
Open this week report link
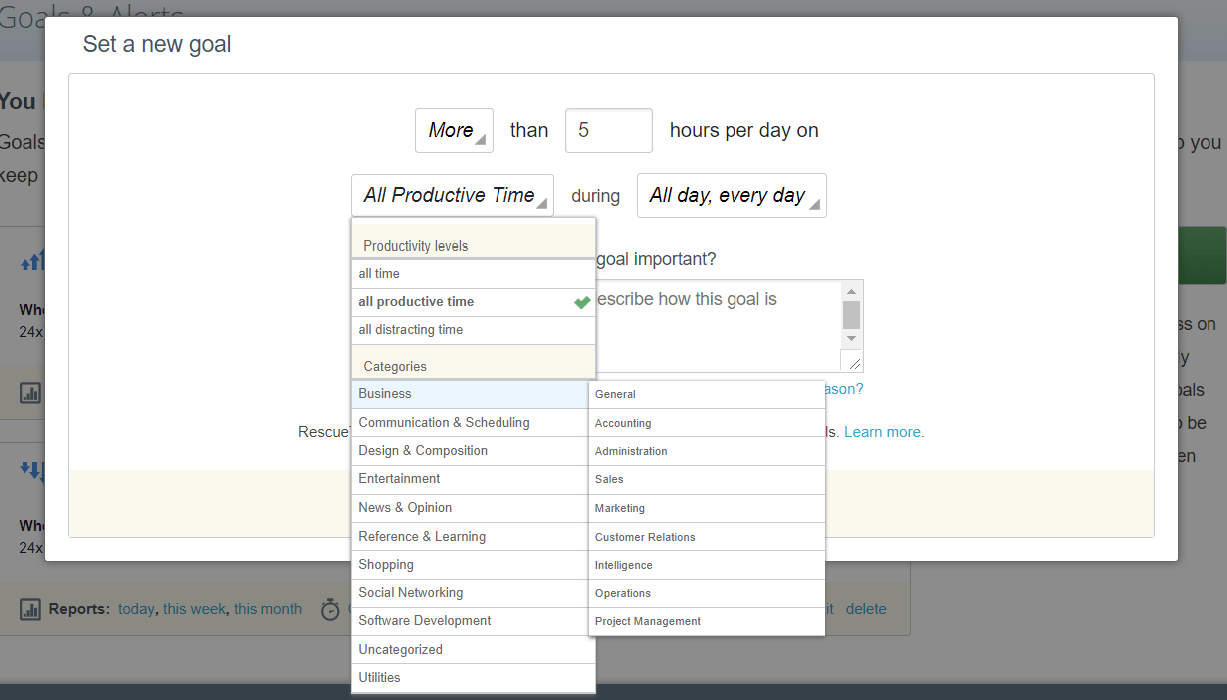(195, 609)
